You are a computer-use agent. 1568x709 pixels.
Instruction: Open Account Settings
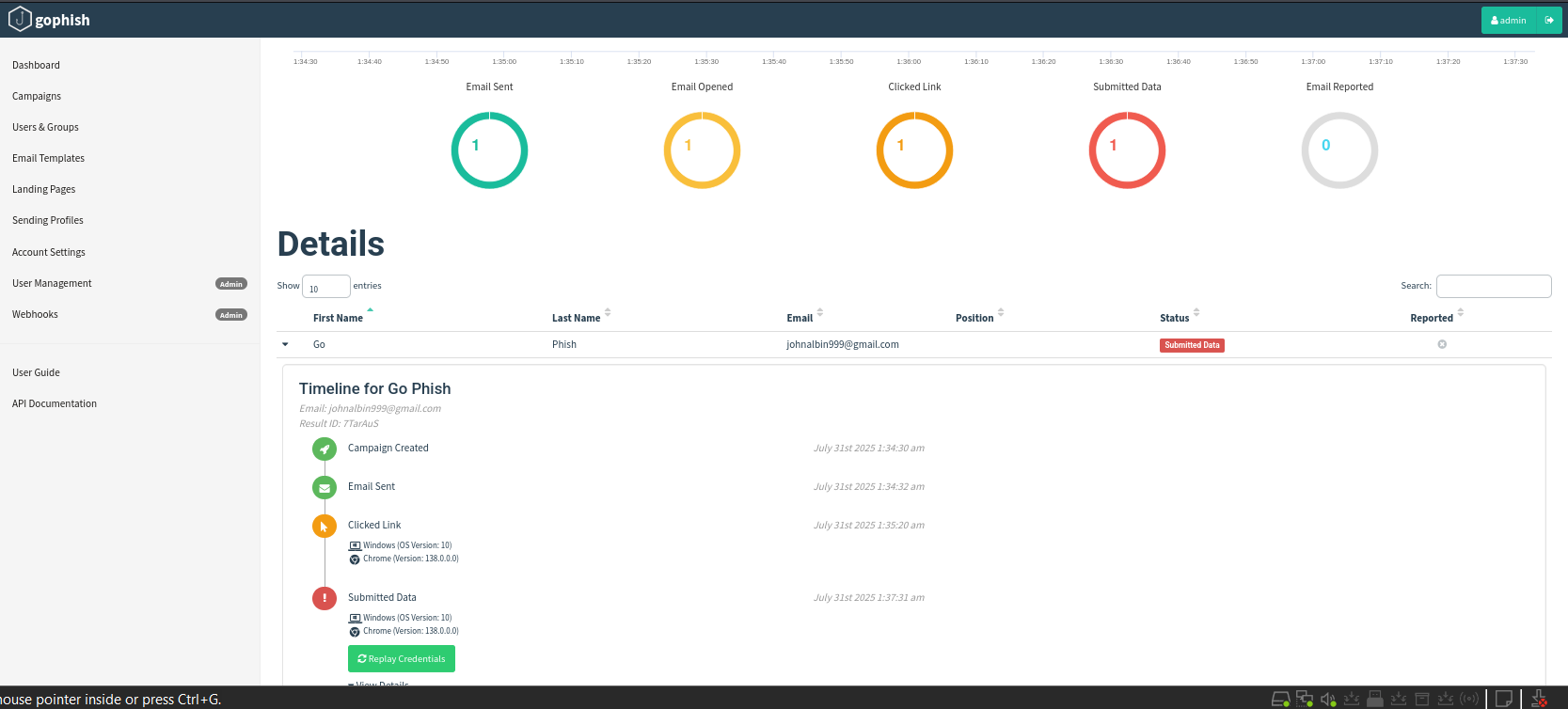coord(49,252)
